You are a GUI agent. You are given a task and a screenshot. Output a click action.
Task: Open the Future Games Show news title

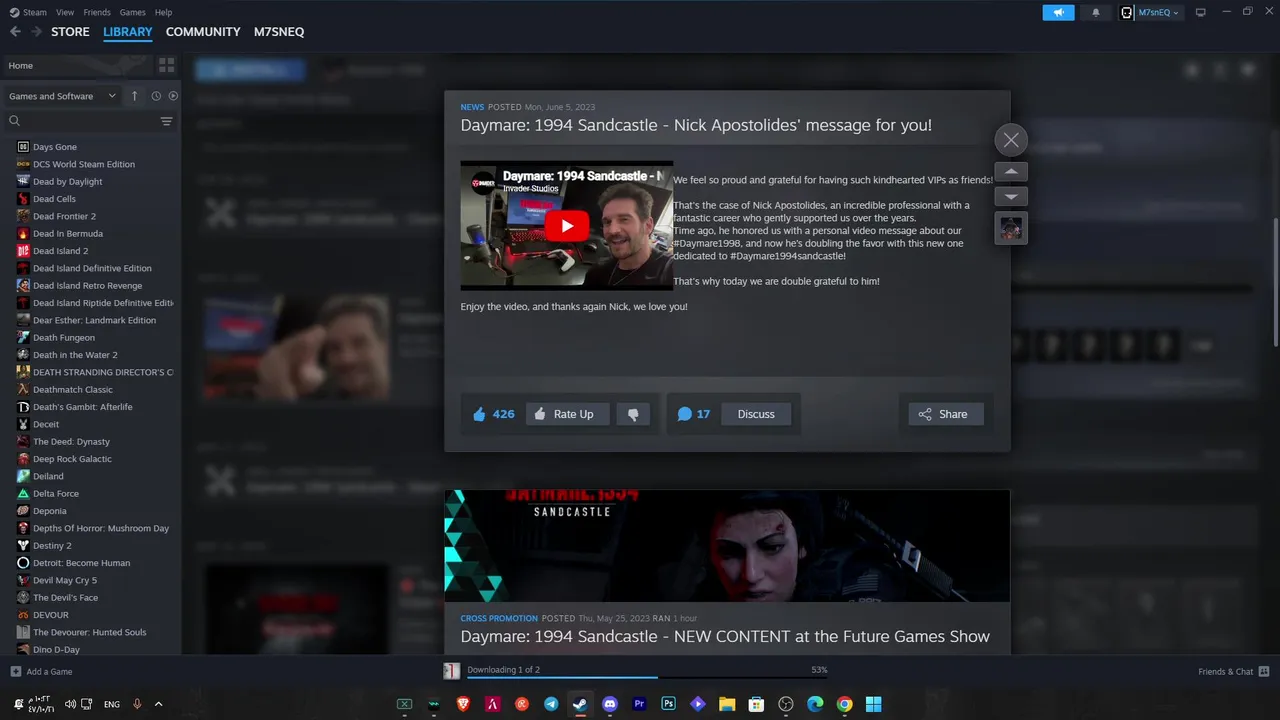(x=725, y=636)
